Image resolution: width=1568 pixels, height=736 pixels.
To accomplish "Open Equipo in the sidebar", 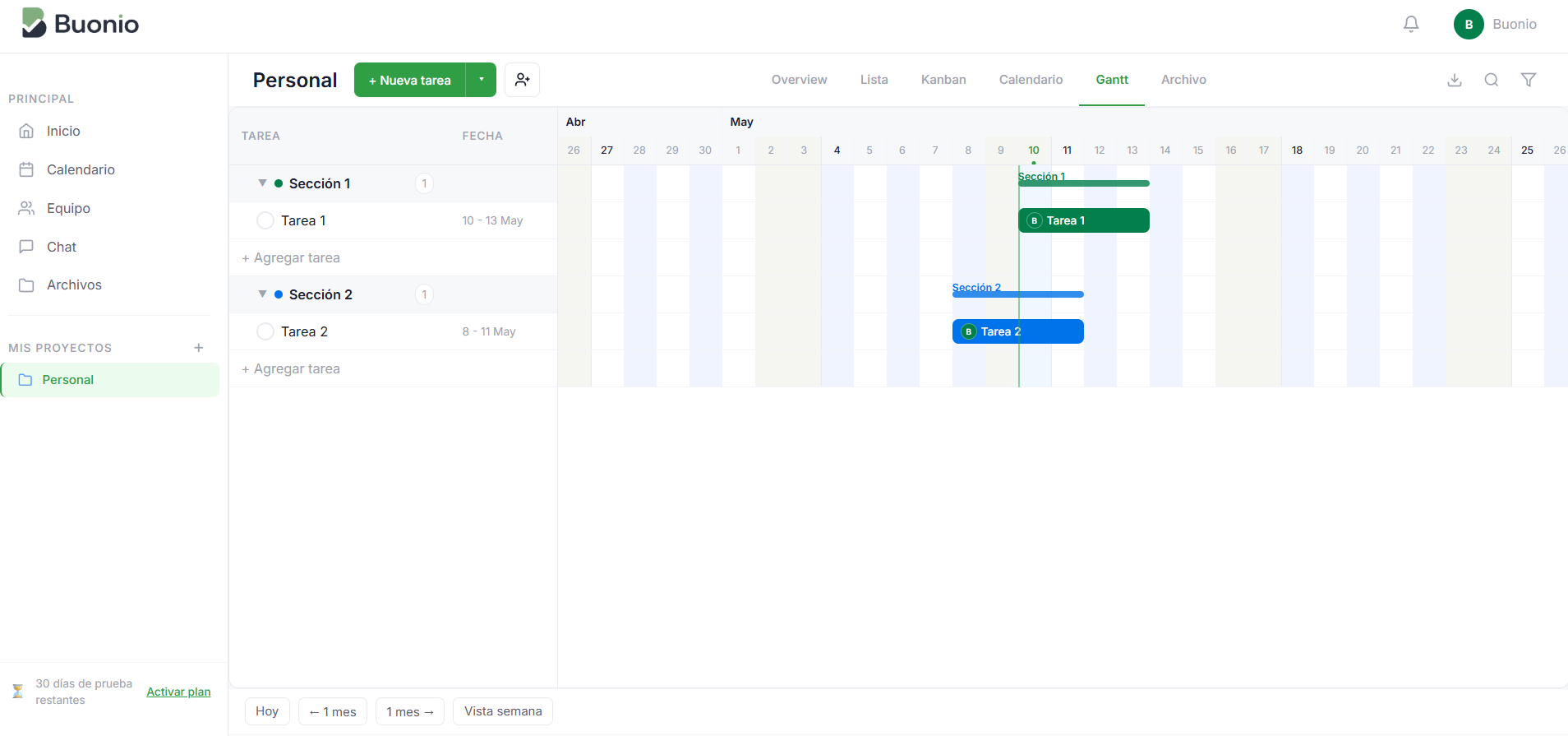I will click(68, 208).
